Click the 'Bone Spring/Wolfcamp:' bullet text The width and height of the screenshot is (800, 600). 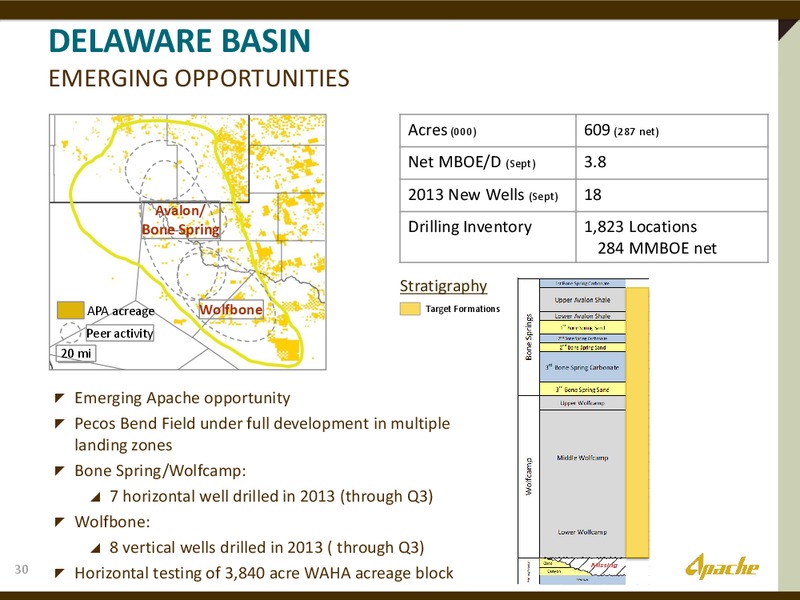click(x=160, y=470)
